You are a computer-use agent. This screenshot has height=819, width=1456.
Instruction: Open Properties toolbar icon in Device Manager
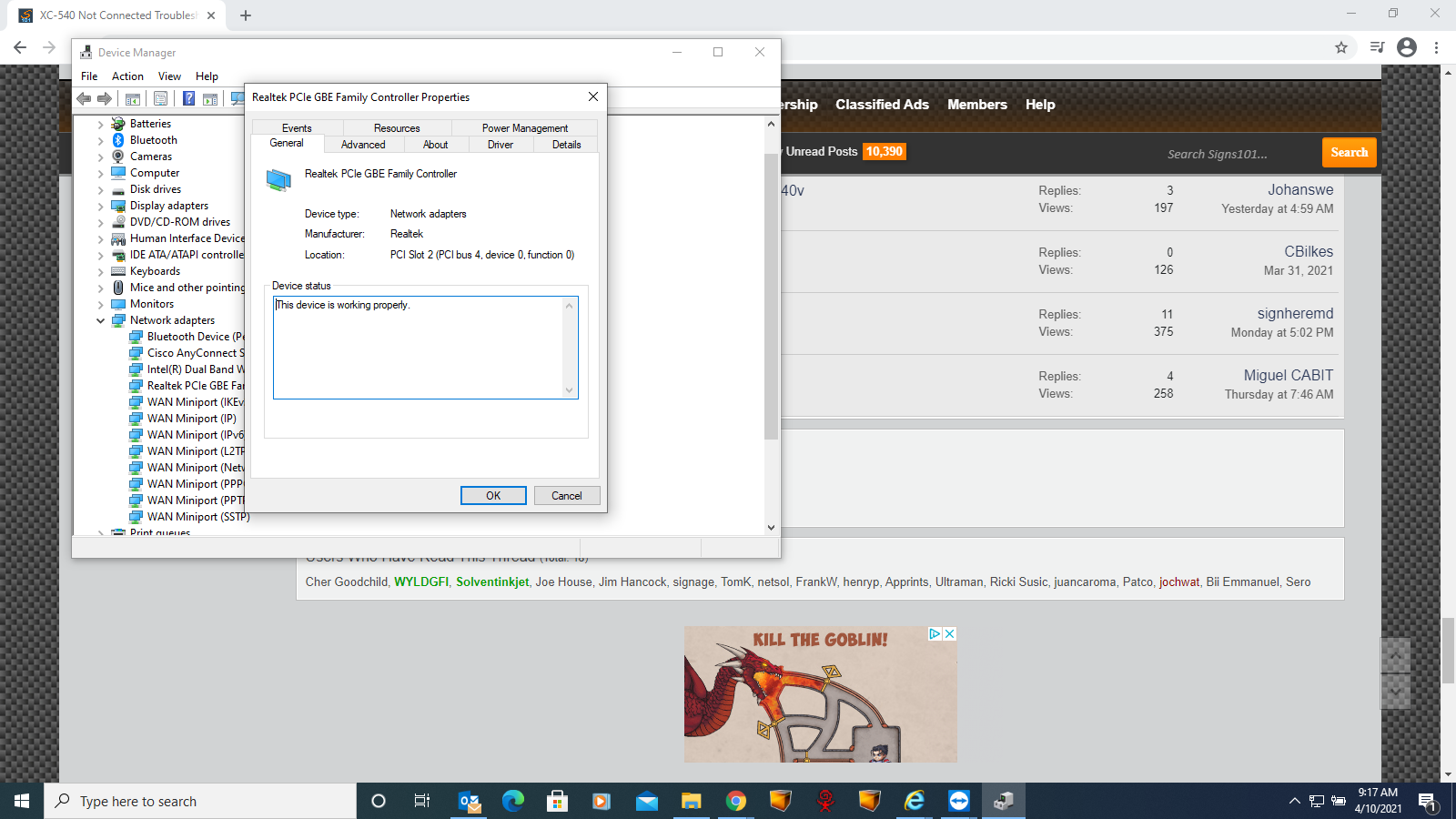coord(161,98)
